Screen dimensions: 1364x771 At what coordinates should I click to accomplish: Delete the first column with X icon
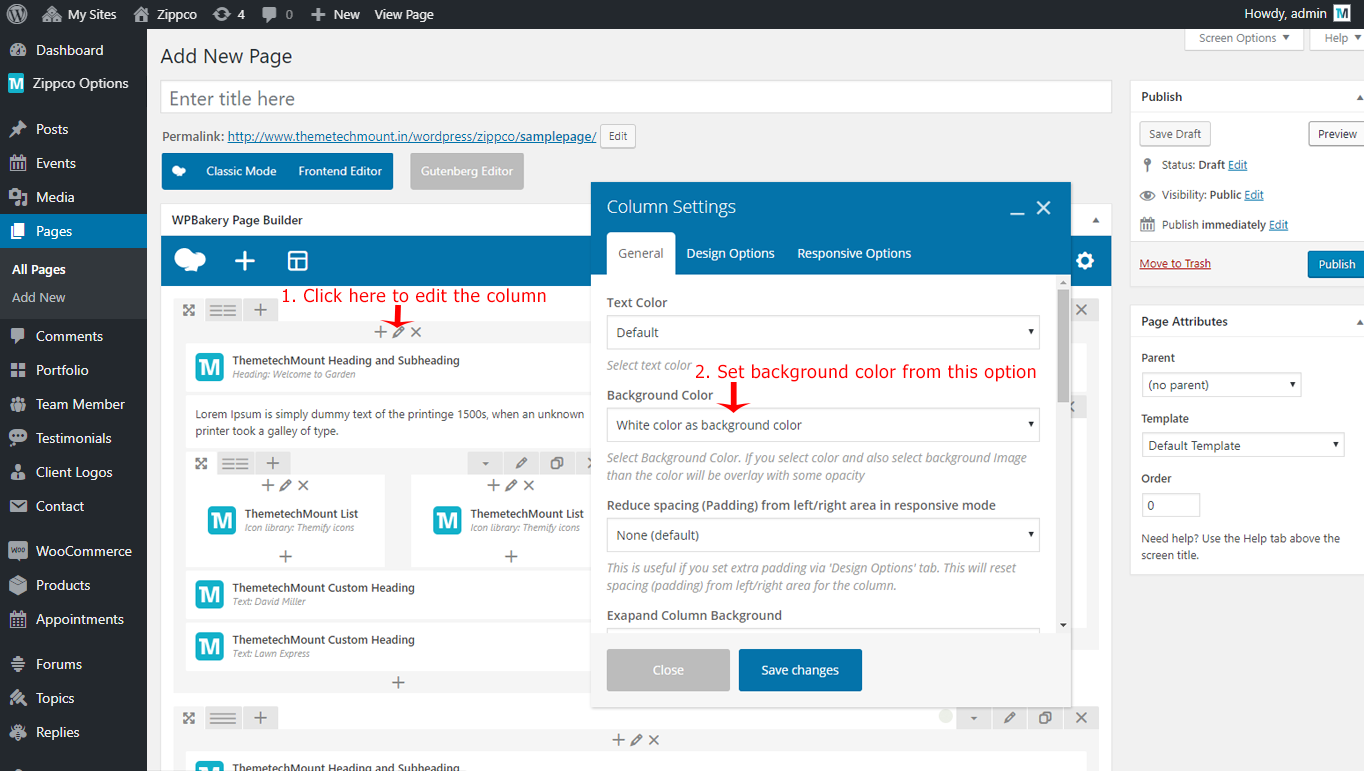(416, 332)
